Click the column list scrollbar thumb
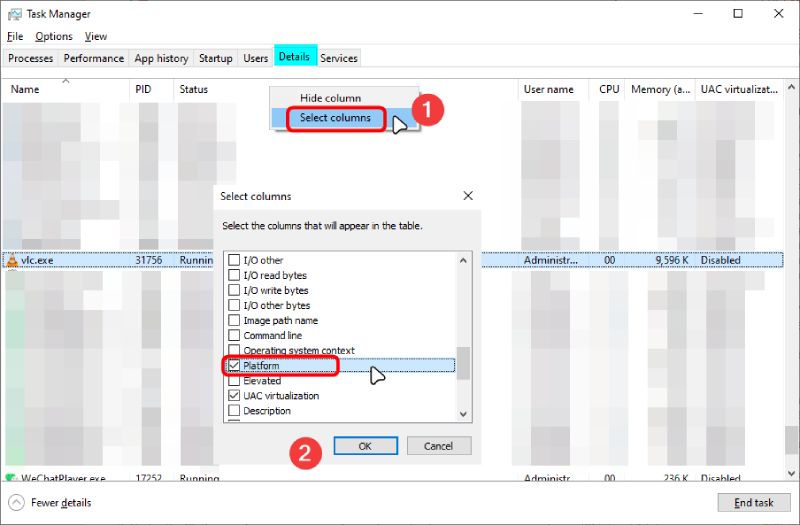The height and width of the screenshot is (525, 800). tap(463, 363)
